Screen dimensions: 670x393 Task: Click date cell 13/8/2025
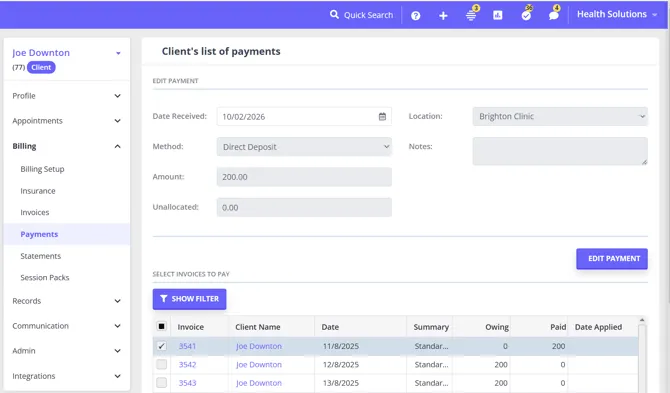click(x=341, y=383)
